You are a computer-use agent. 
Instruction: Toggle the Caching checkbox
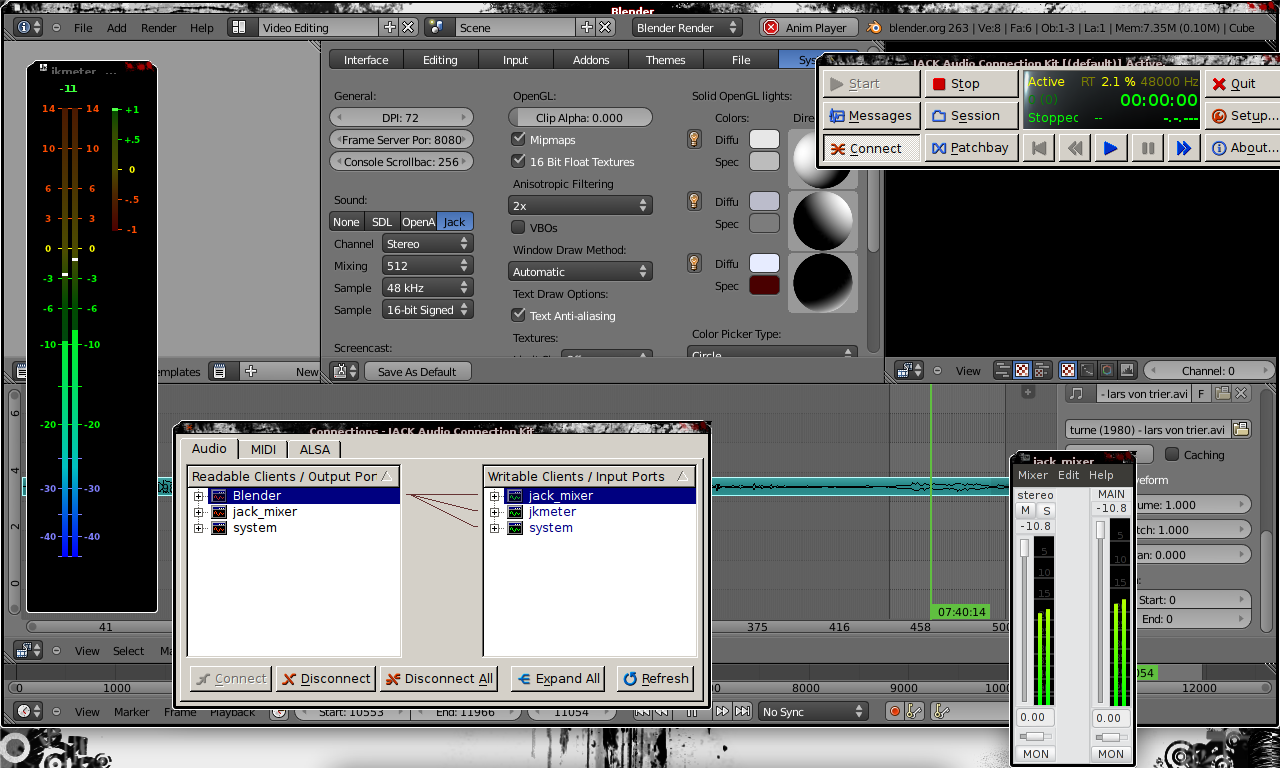(x=1172, y=454)
